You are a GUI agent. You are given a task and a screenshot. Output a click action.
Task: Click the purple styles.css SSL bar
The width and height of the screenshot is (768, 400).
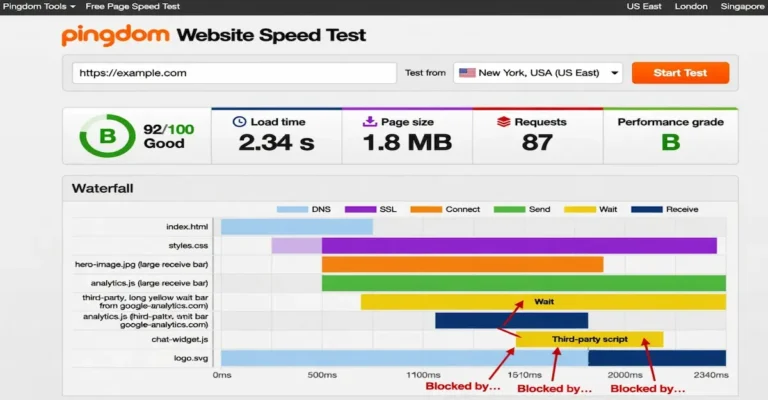(519, 246)
